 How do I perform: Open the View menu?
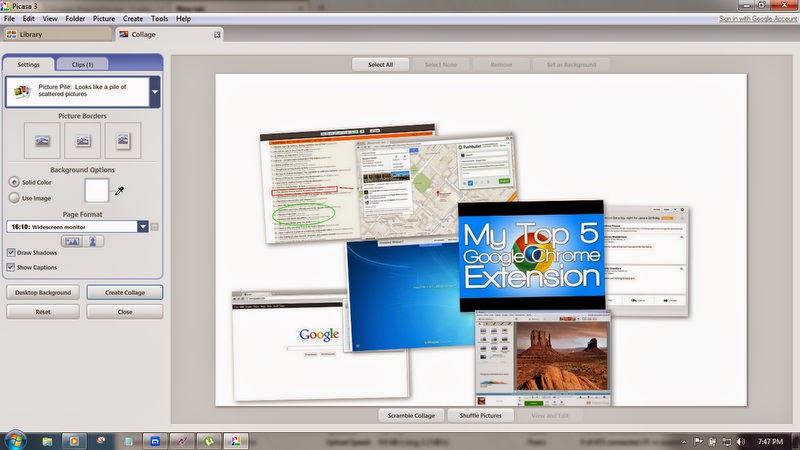click(50, 19)
